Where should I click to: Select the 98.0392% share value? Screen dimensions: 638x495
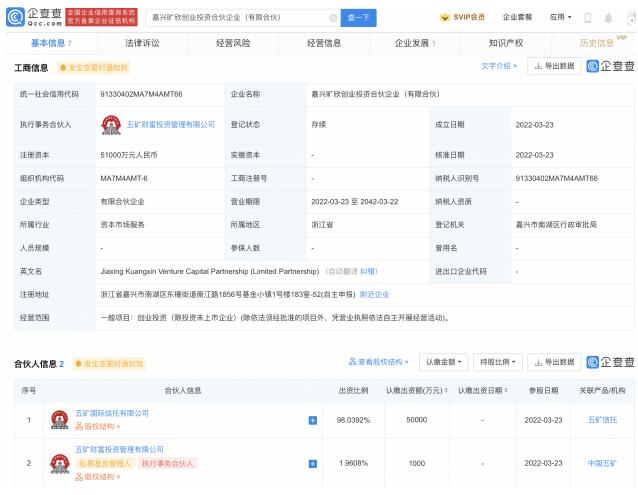coord(353,420)
